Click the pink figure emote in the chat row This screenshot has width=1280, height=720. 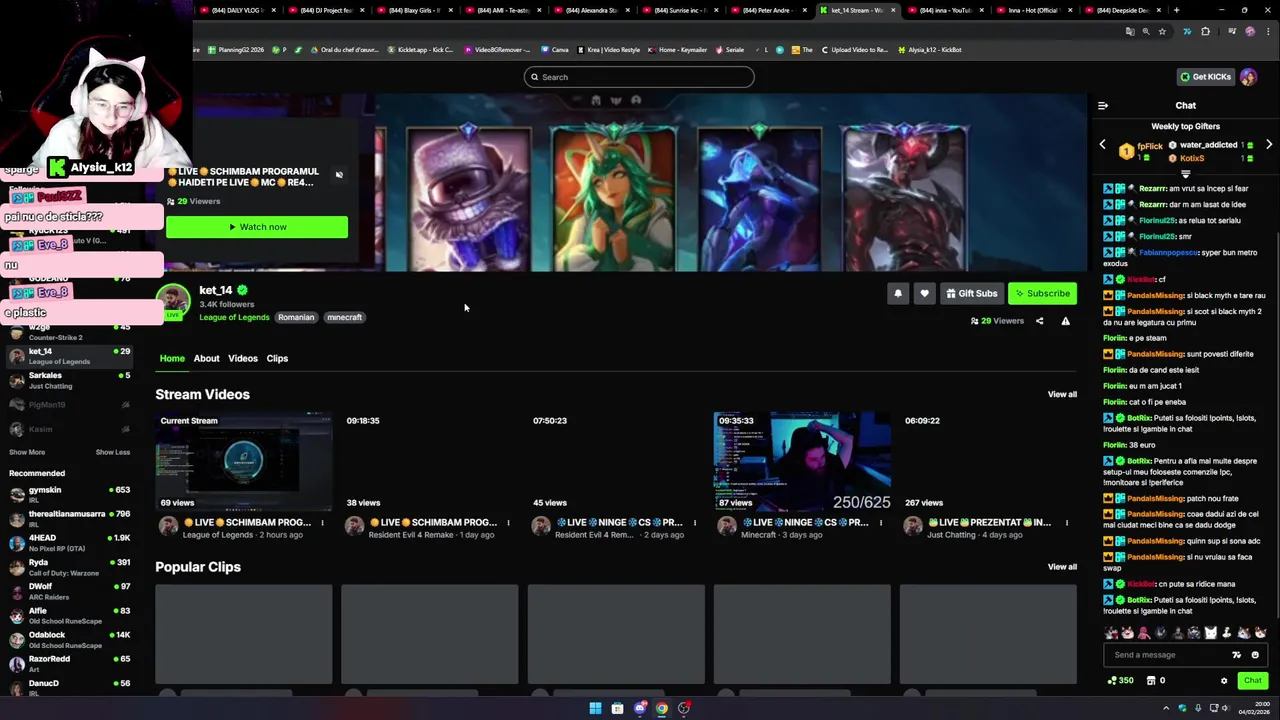tap(1143, 632)
